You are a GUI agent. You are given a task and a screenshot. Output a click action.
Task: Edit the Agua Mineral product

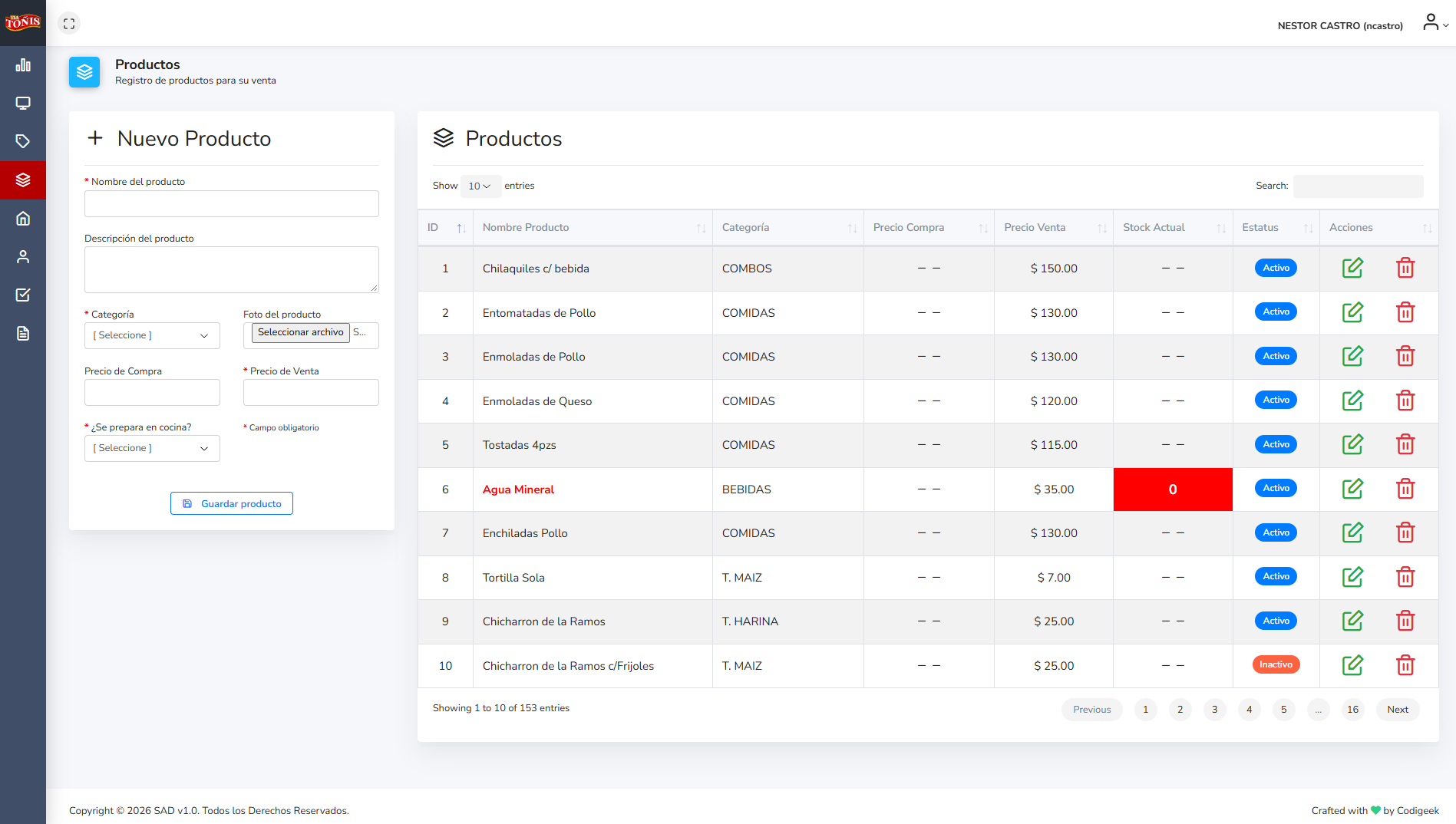tap(1352, 489)
